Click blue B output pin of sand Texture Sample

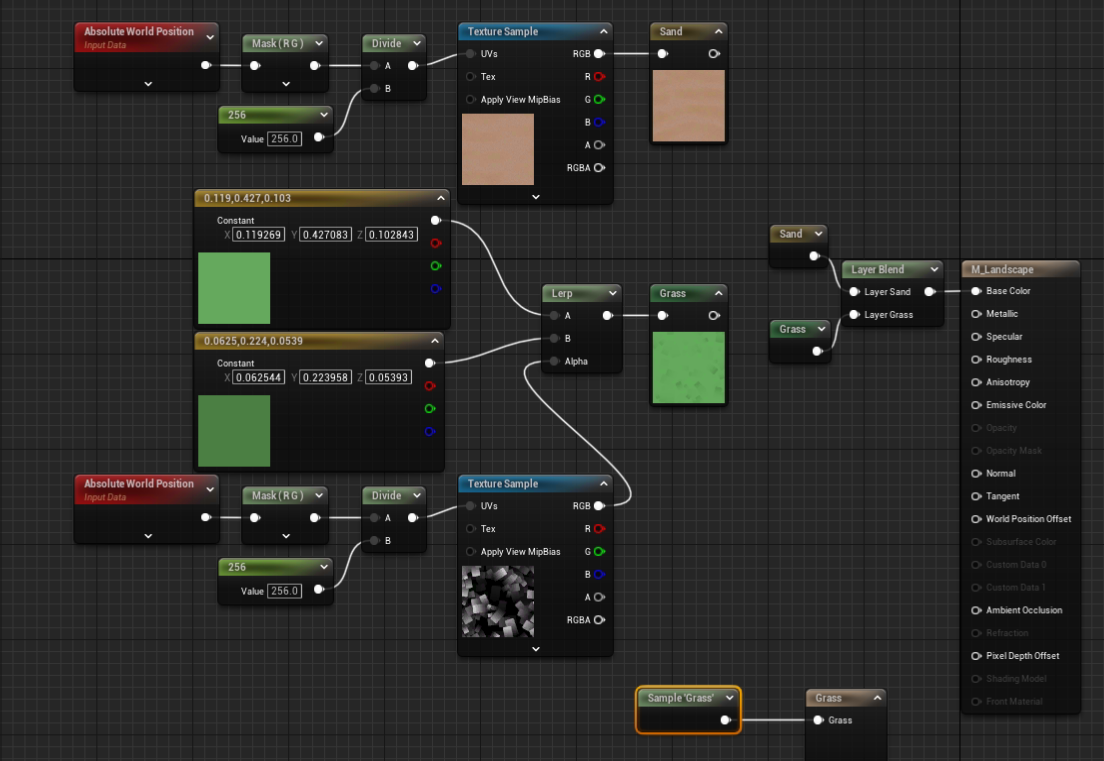pyautogui.click(x=599, y=122)
